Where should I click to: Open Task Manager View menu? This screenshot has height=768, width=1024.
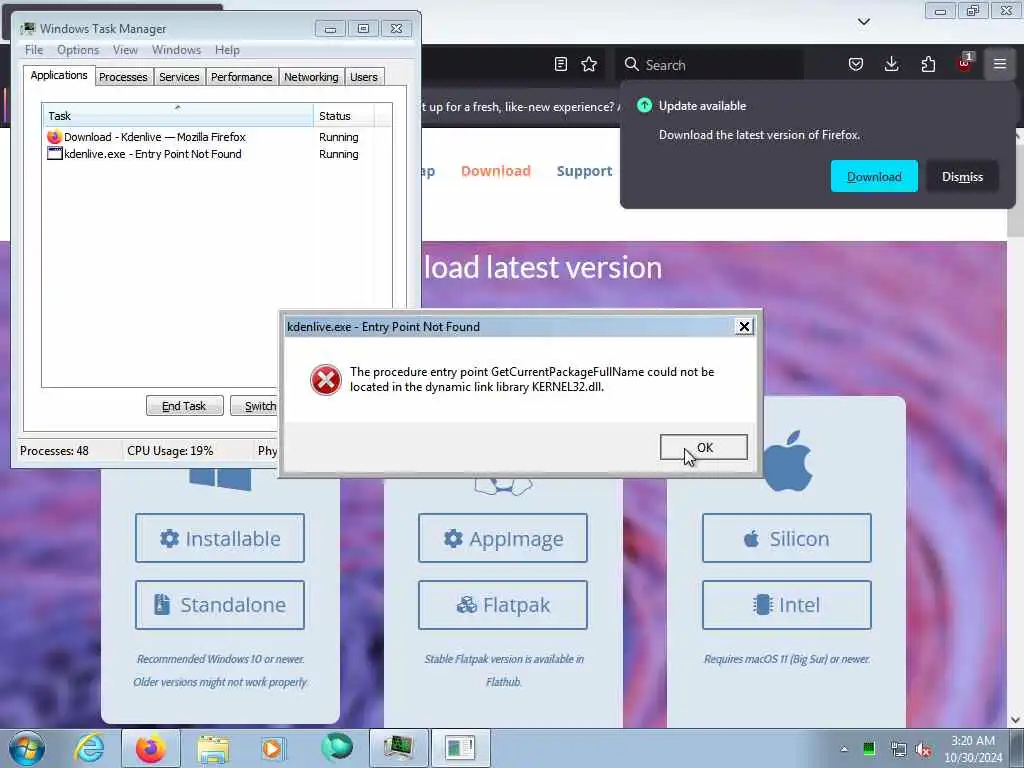[x=125, y=50]
